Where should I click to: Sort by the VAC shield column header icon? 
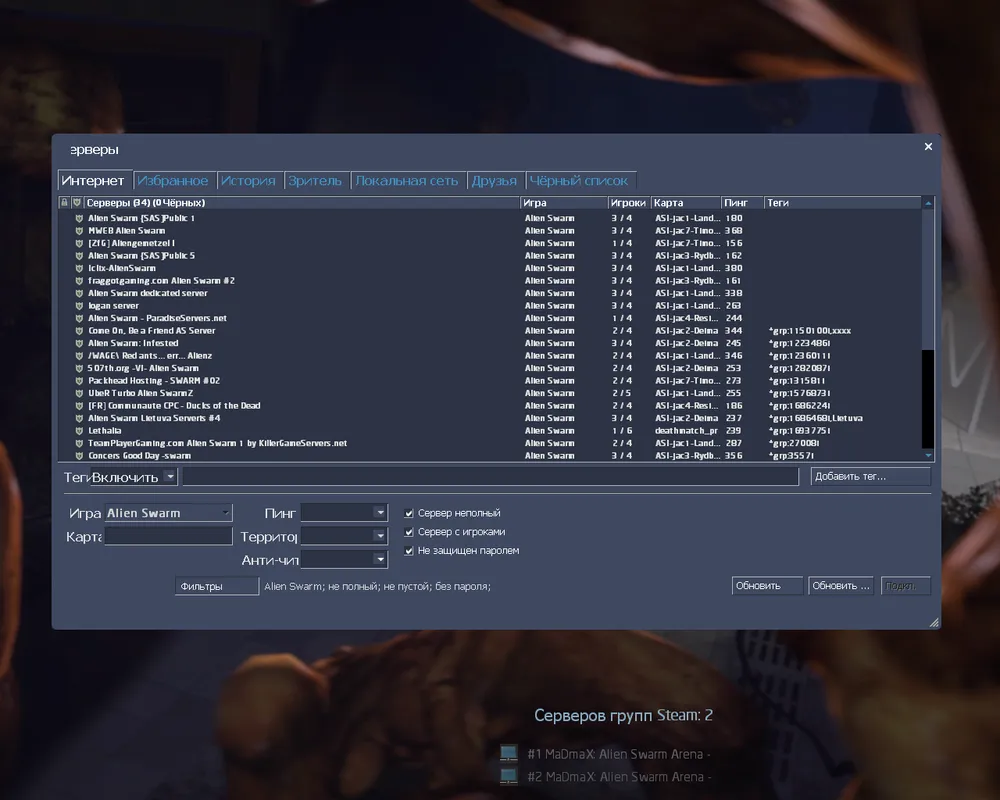coord(77,203)
